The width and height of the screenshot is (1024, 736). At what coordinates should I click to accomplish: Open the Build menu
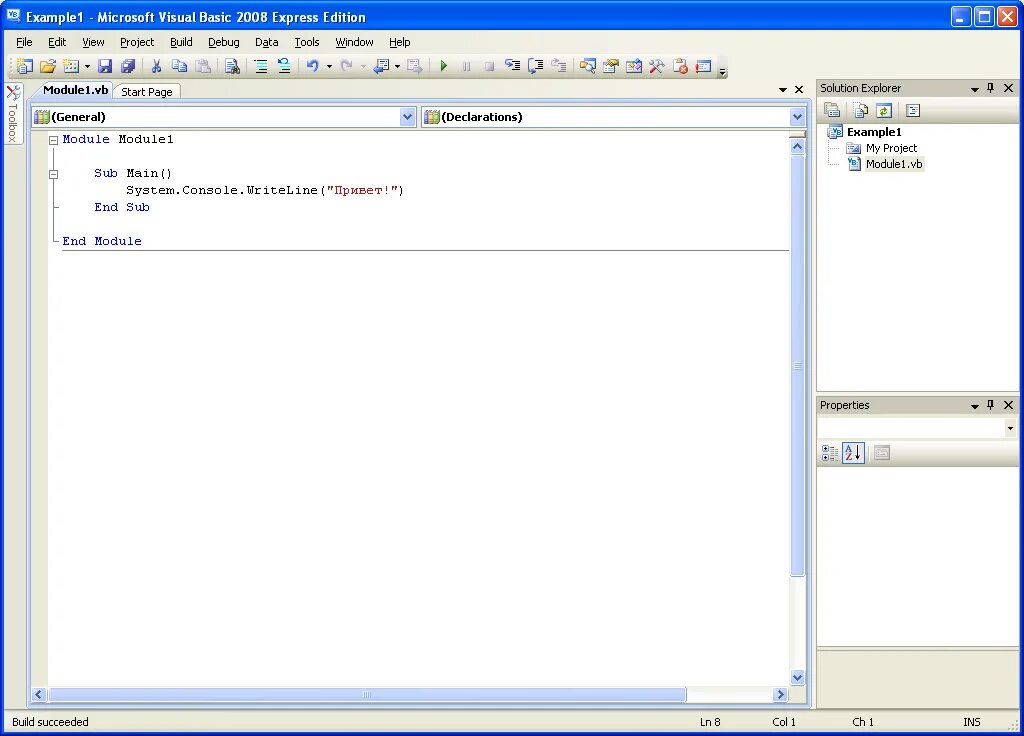181,42
